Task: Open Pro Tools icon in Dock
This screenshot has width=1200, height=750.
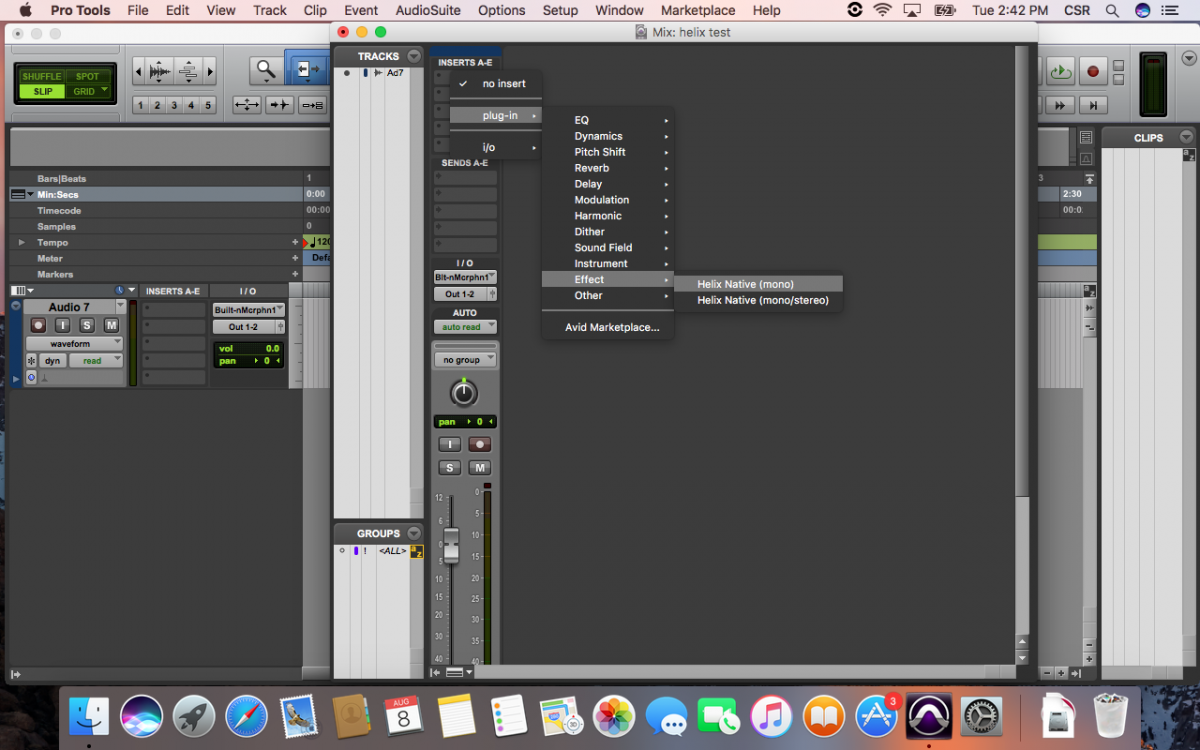Action: [x=928, y=716]
